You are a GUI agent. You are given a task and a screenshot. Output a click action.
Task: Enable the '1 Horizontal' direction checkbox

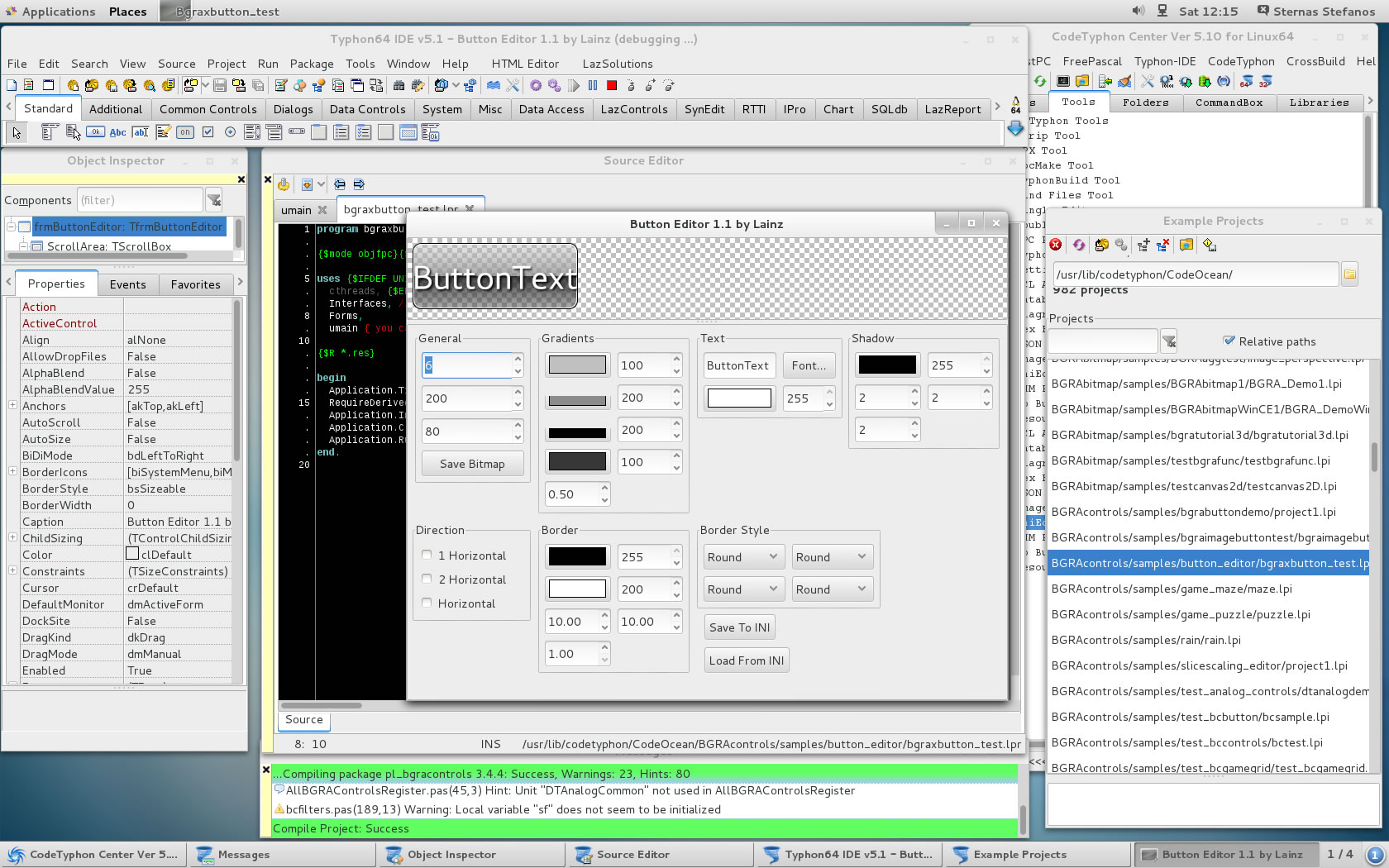click(427, 555)
